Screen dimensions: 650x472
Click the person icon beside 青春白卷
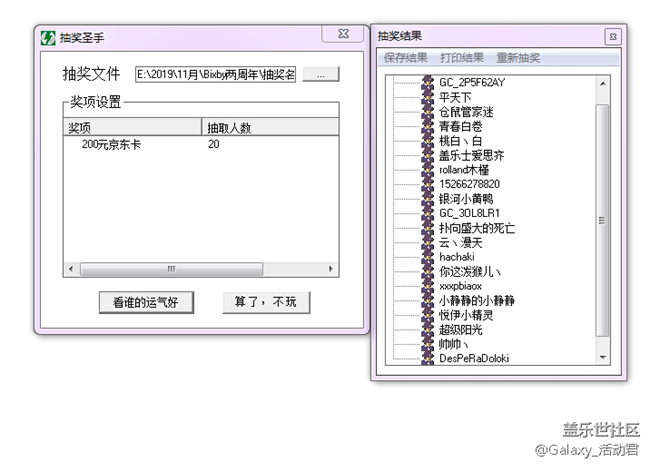pos(428,126)
